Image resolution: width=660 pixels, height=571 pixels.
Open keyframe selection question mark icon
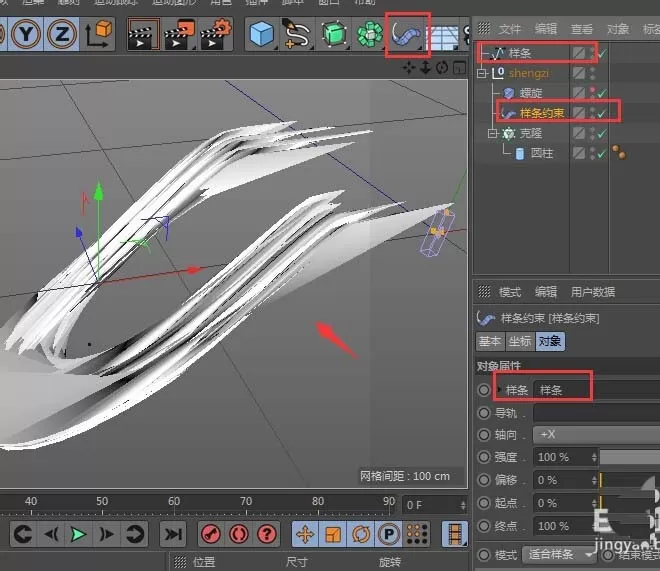[266, 534]
